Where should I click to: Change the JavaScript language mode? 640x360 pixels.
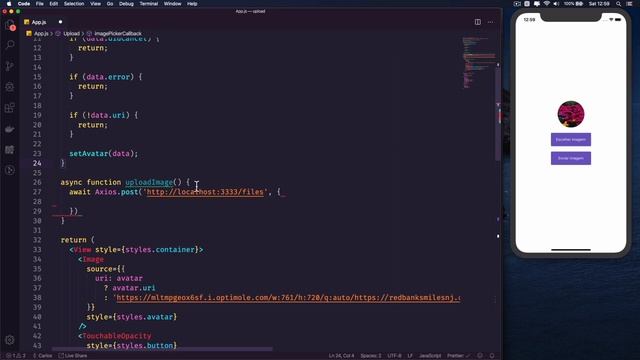click(x=430, y=356)
